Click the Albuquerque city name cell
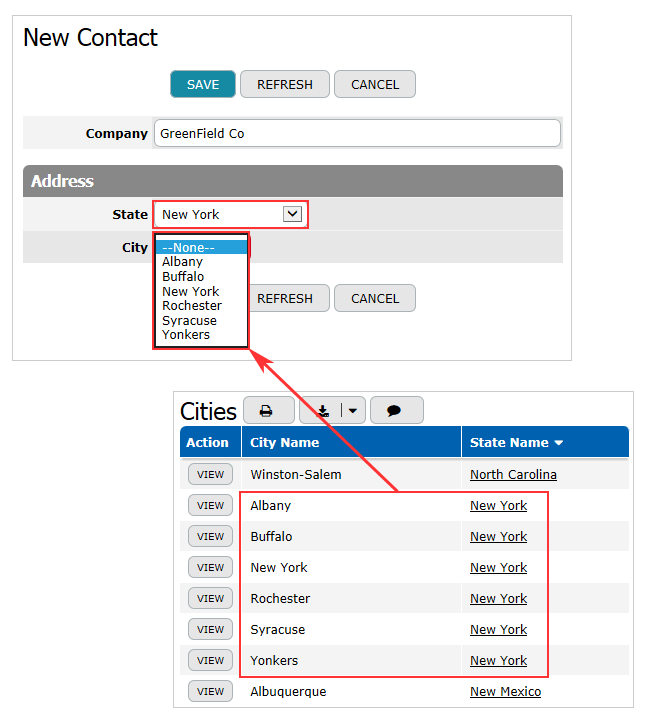653x718 pixels. 351,691
